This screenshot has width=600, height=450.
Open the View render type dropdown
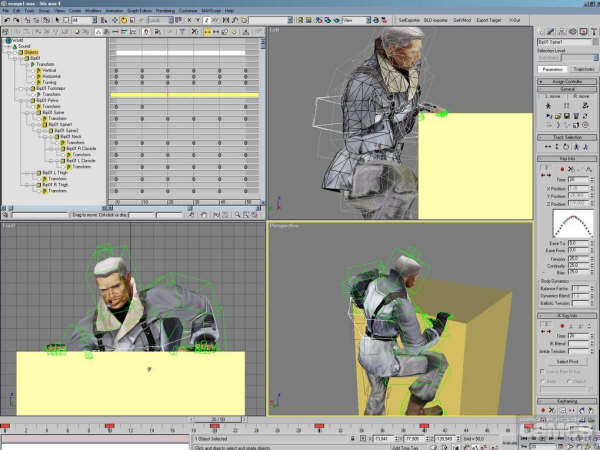pyautogui.click(x=368, y=20)
